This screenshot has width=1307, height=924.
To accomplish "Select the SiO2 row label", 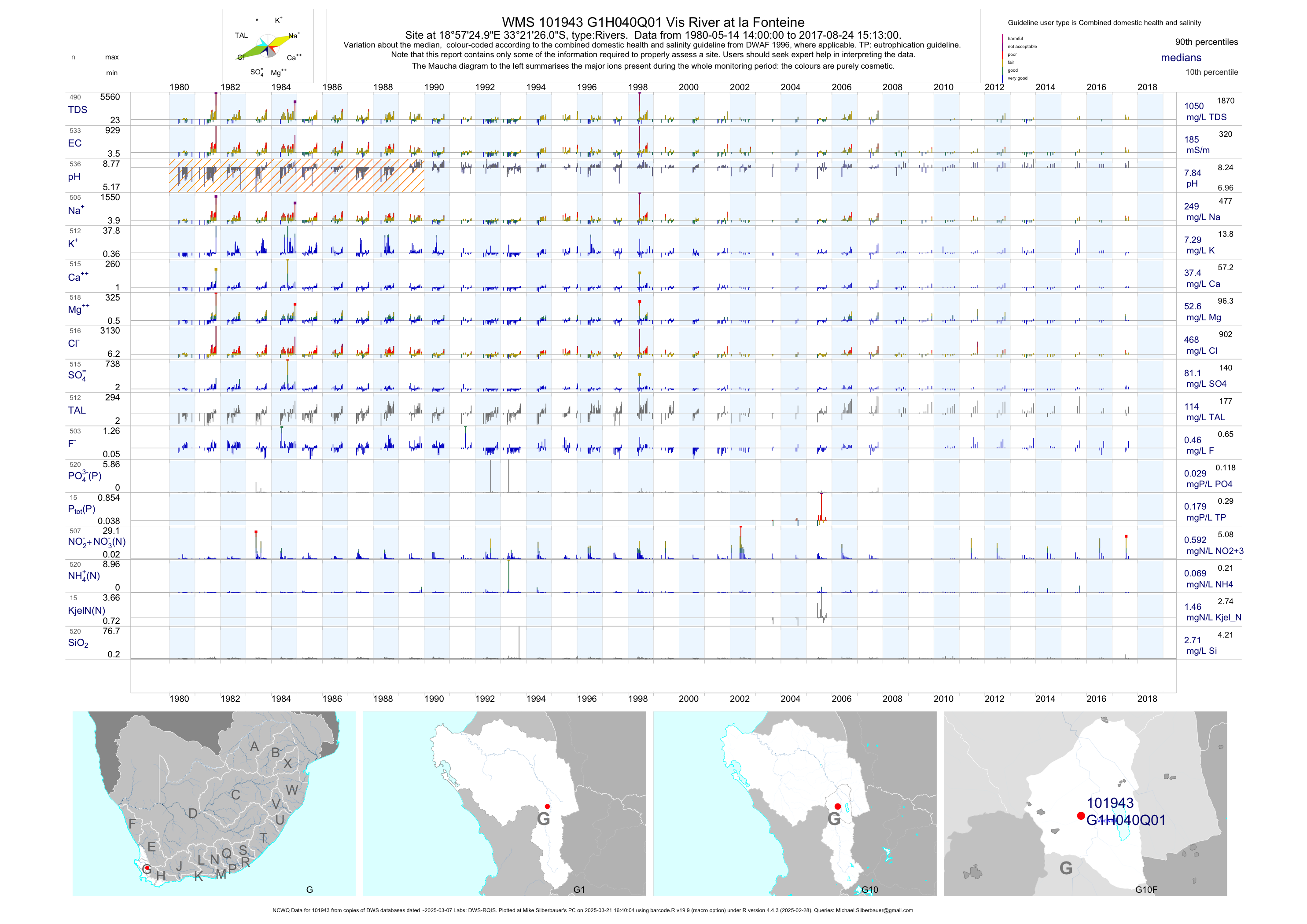I will click(78, 643).
